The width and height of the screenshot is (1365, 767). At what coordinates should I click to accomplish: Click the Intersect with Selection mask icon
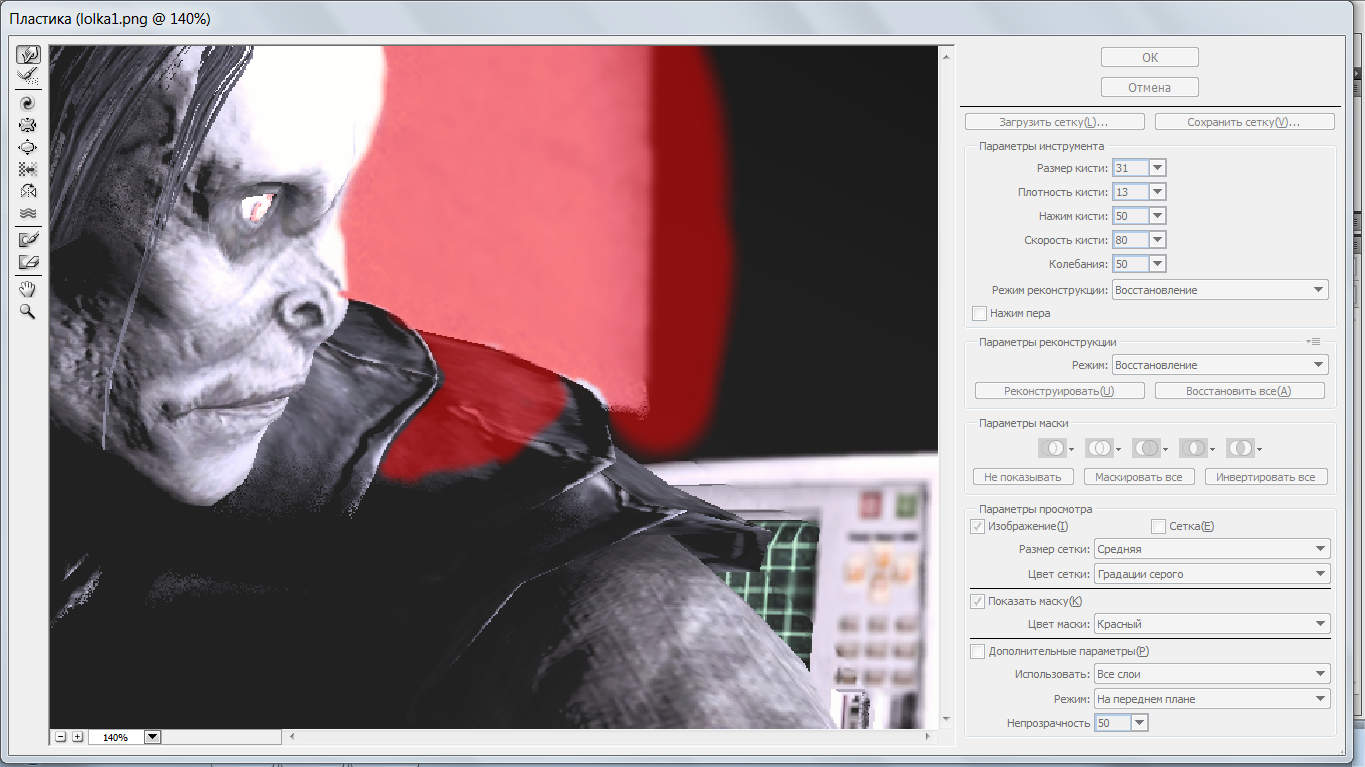point(1196,448)
